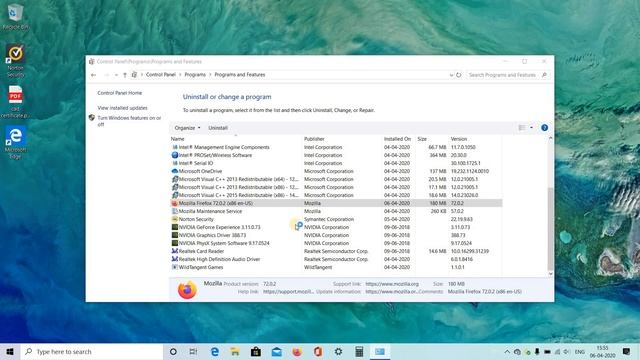Image resolution: width=640 pixels, height=360 pixels.
Task: Click the Uninstall toolbar button
Action: click(x=218, y=128)
